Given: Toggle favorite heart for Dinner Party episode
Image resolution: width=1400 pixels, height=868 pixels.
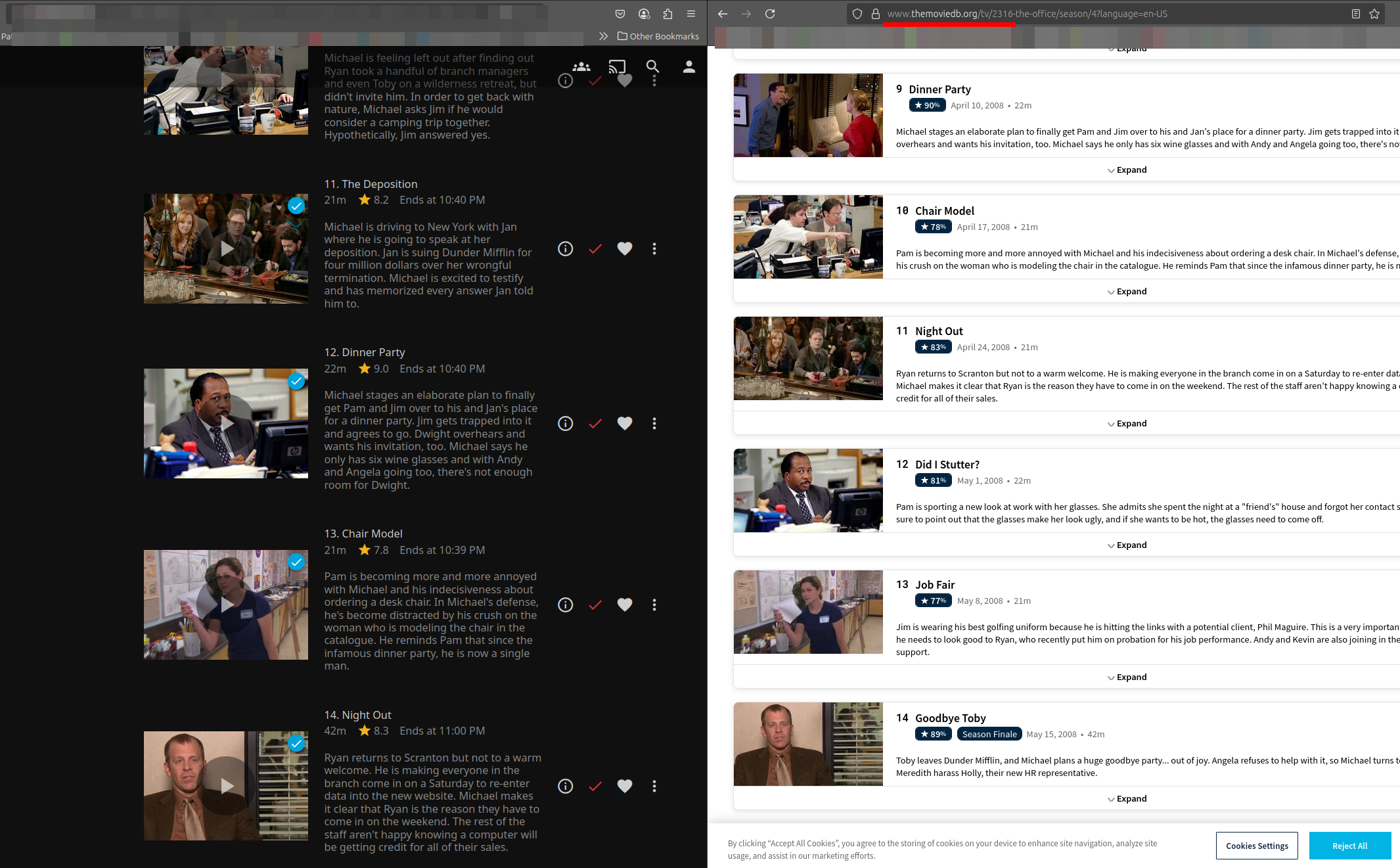Looking at the screenshot, I should click(x=624, y=423).
